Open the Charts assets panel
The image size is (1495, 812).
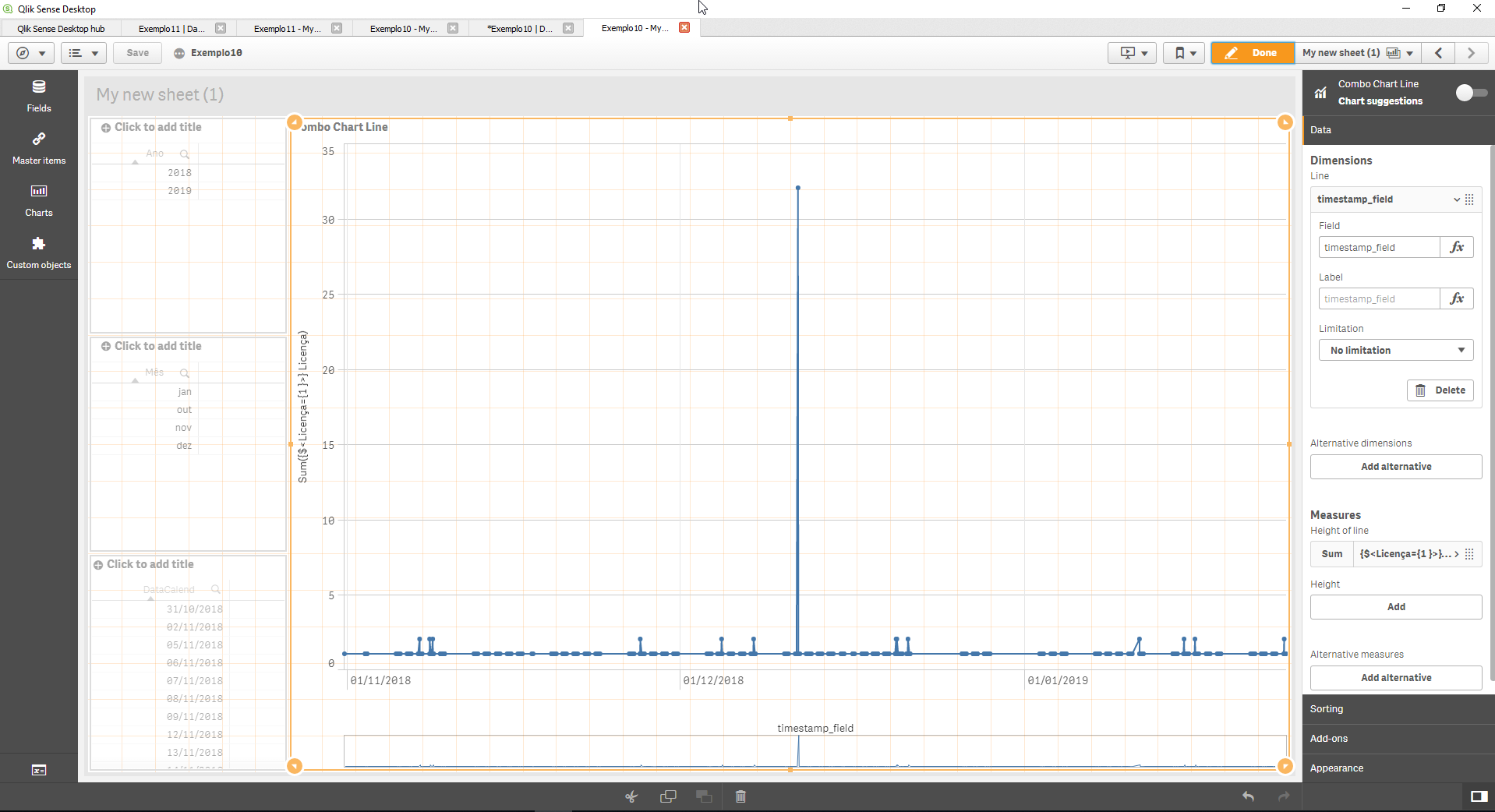[x=39, y=200]
